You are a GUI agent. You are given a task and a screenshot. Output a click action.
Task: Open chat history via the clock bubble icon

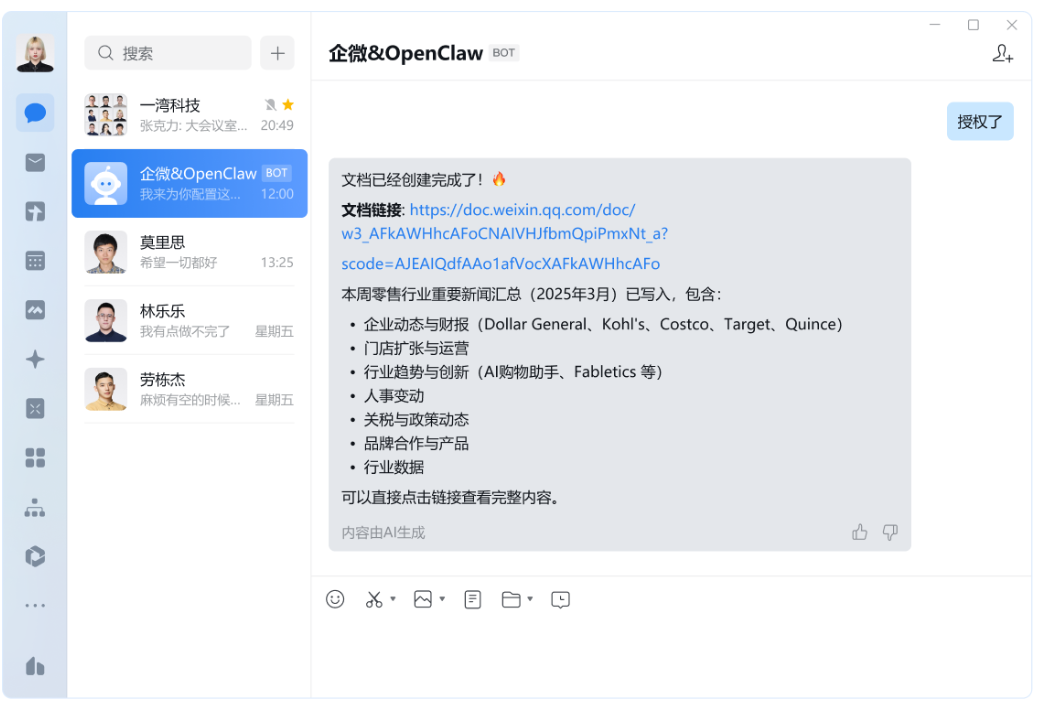pyautogui.click(x=560, y=599)
